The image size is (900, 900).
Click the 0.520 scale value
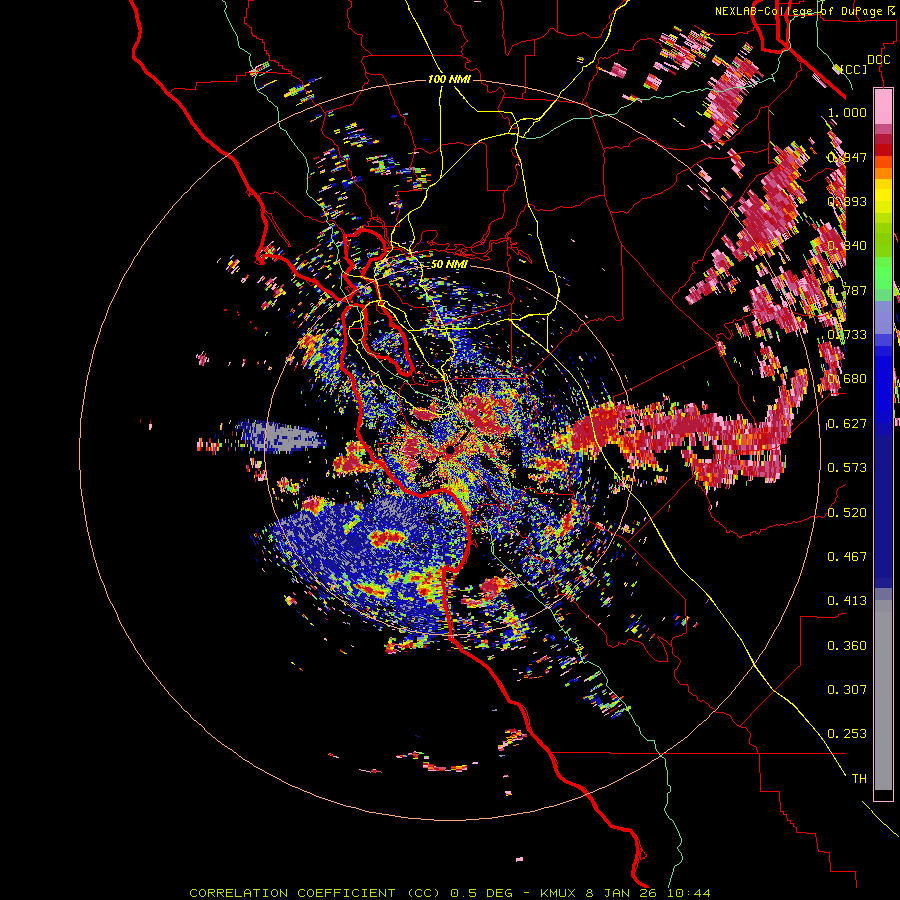[847, 512]
